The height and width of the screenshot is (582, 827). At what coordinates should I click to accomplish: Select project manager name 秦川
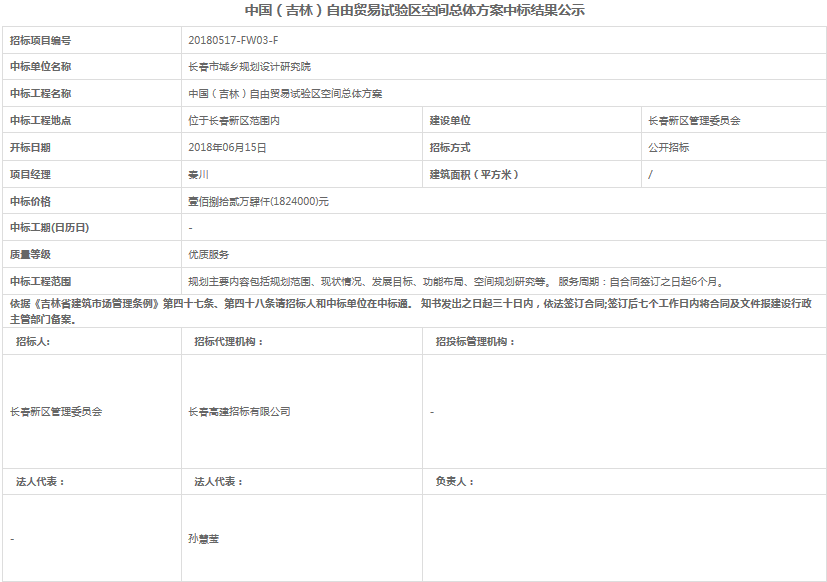pyautogui.click(x=198, y=175)
